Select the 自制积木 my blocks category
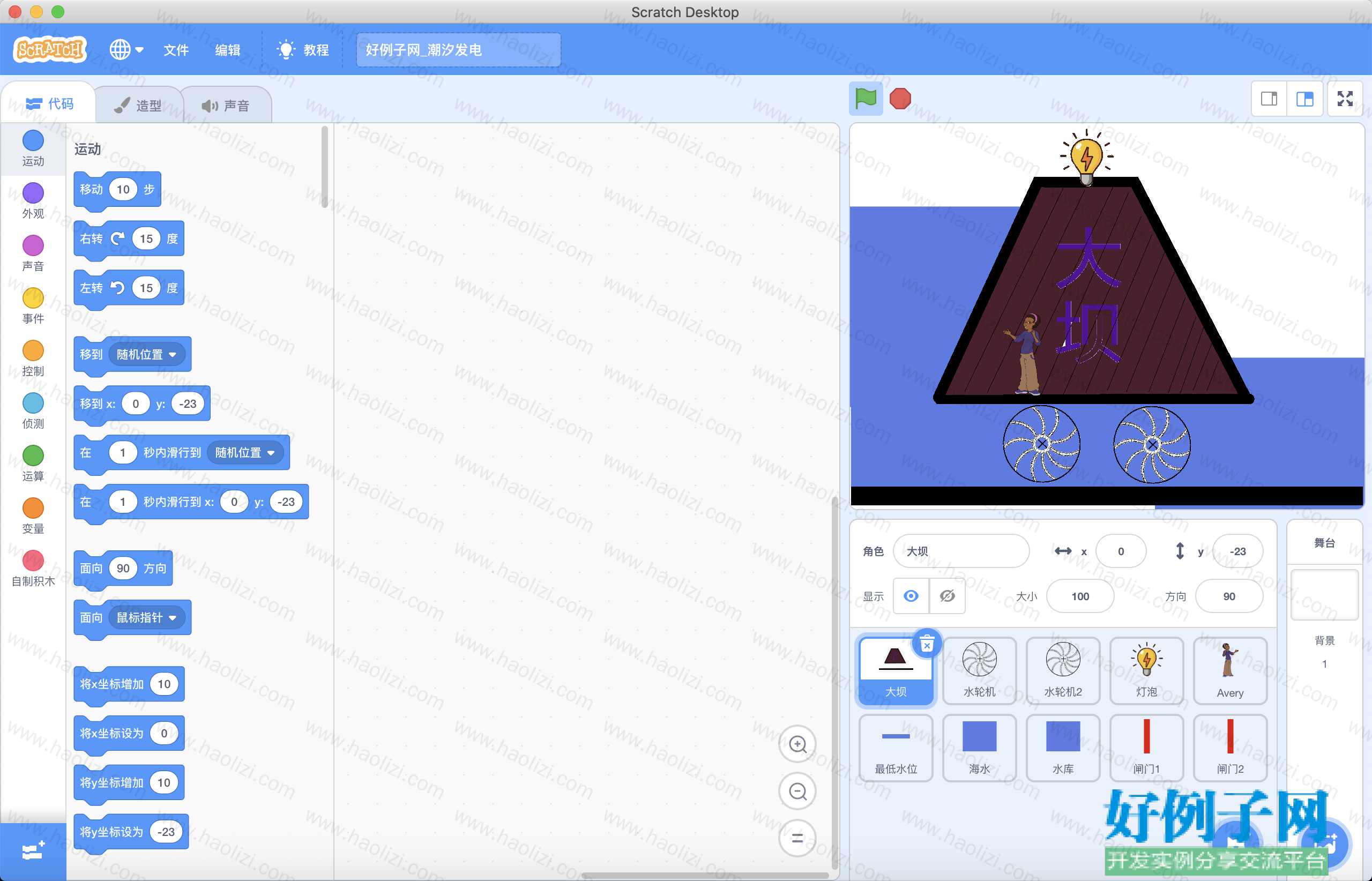The image size is (1372, 881). (x=33, y=569)
